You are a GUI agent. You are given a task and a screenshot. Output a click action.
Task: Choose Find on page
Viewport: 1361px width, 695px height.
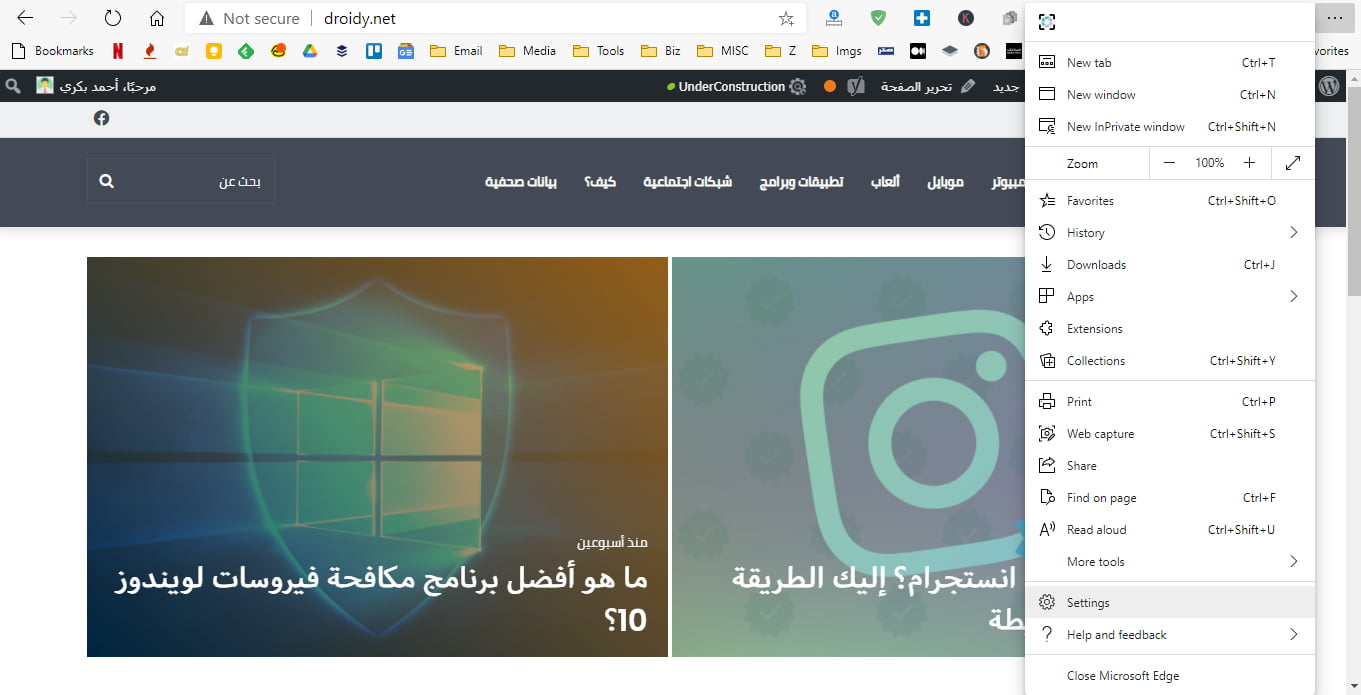click(x=1170, y=497)
